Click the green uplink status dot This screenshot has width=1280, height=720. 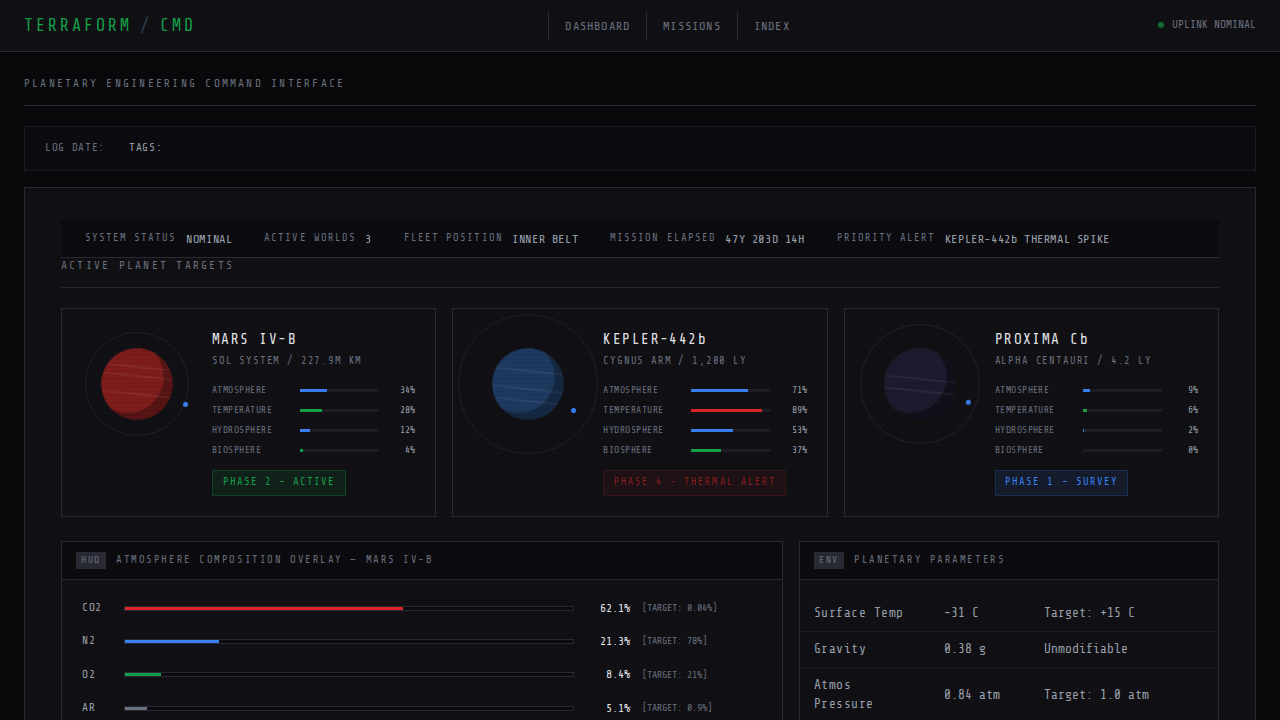1161,25
